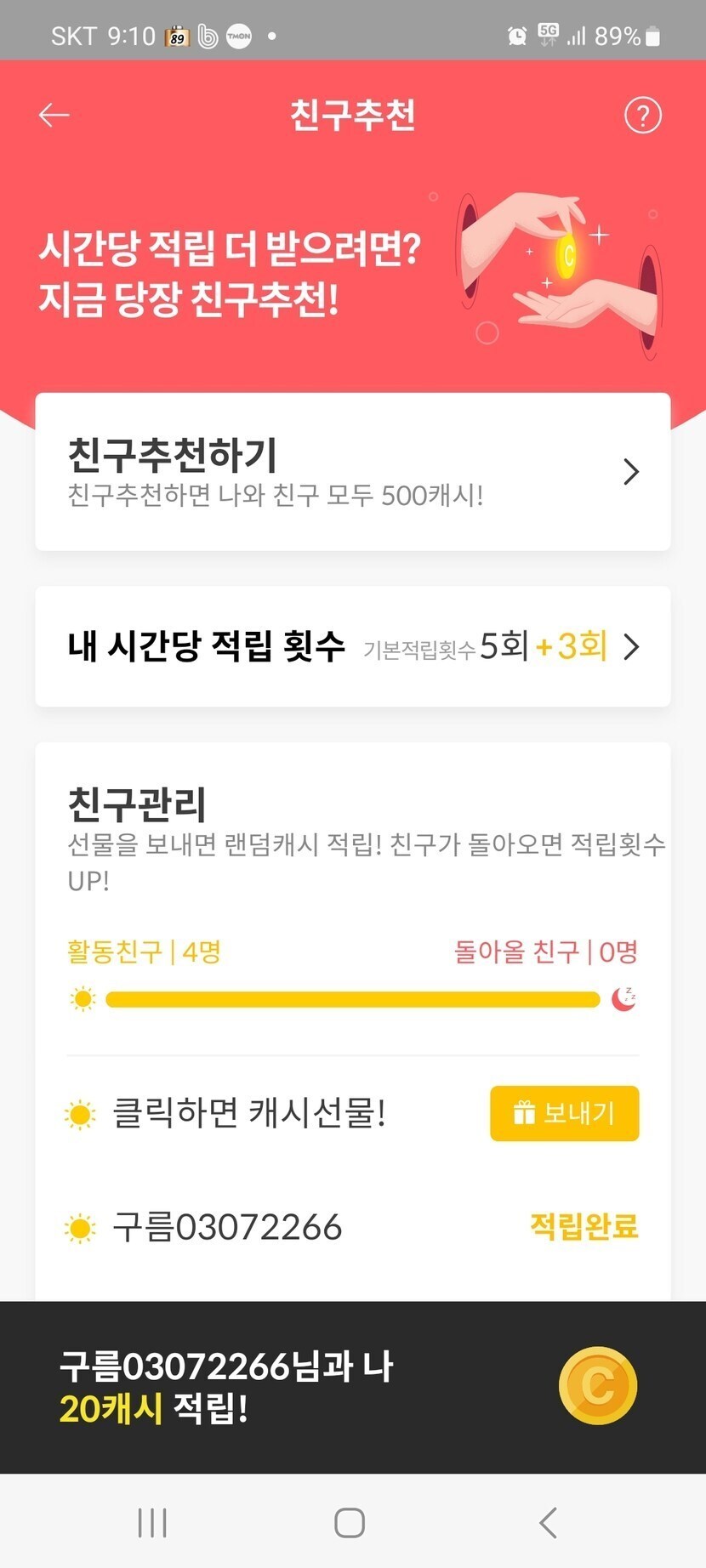The height and width of the screenshot is (1568, 706).
Task: Tap sun icon beside 클릭하면 캐시선물
Action: coord(81,1114)
